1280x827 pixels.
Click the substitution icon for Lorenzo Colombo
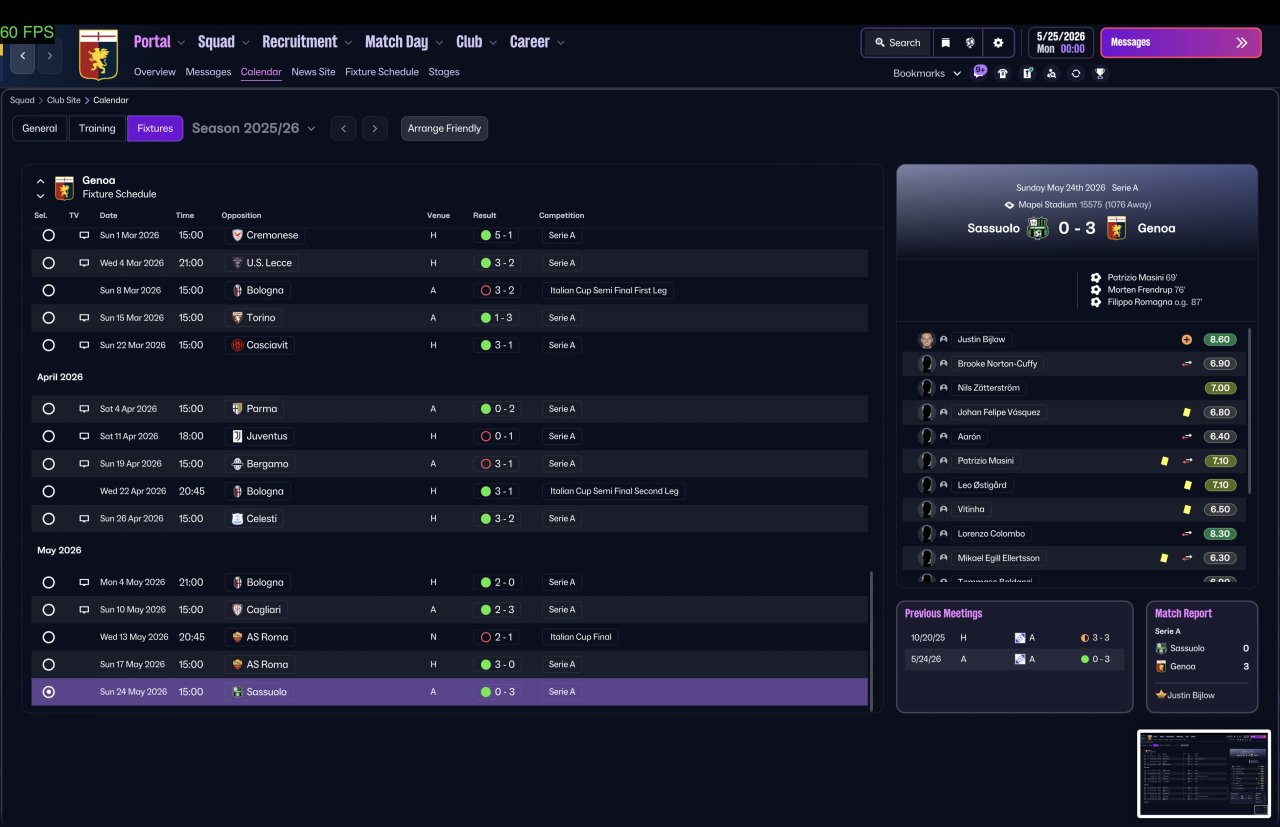click(x=1187, y=534)
